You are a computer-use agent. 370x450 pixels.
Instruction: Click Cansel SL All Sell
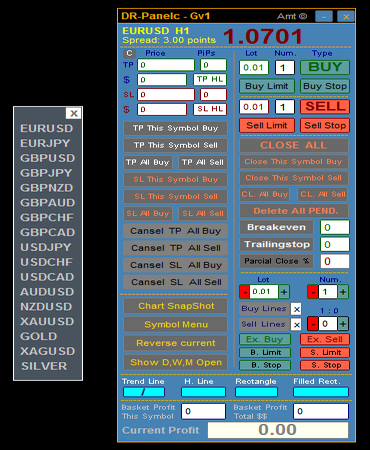pos(175,282)
